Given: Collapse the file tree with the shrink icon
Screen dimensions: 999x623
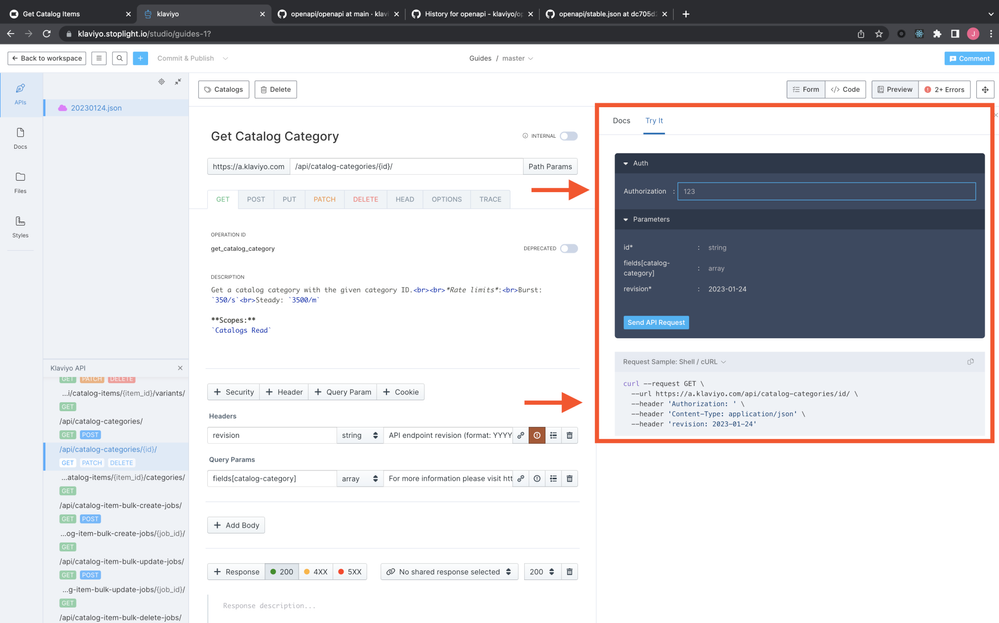Looking at the screenshot, I should (x=178, y=82).
